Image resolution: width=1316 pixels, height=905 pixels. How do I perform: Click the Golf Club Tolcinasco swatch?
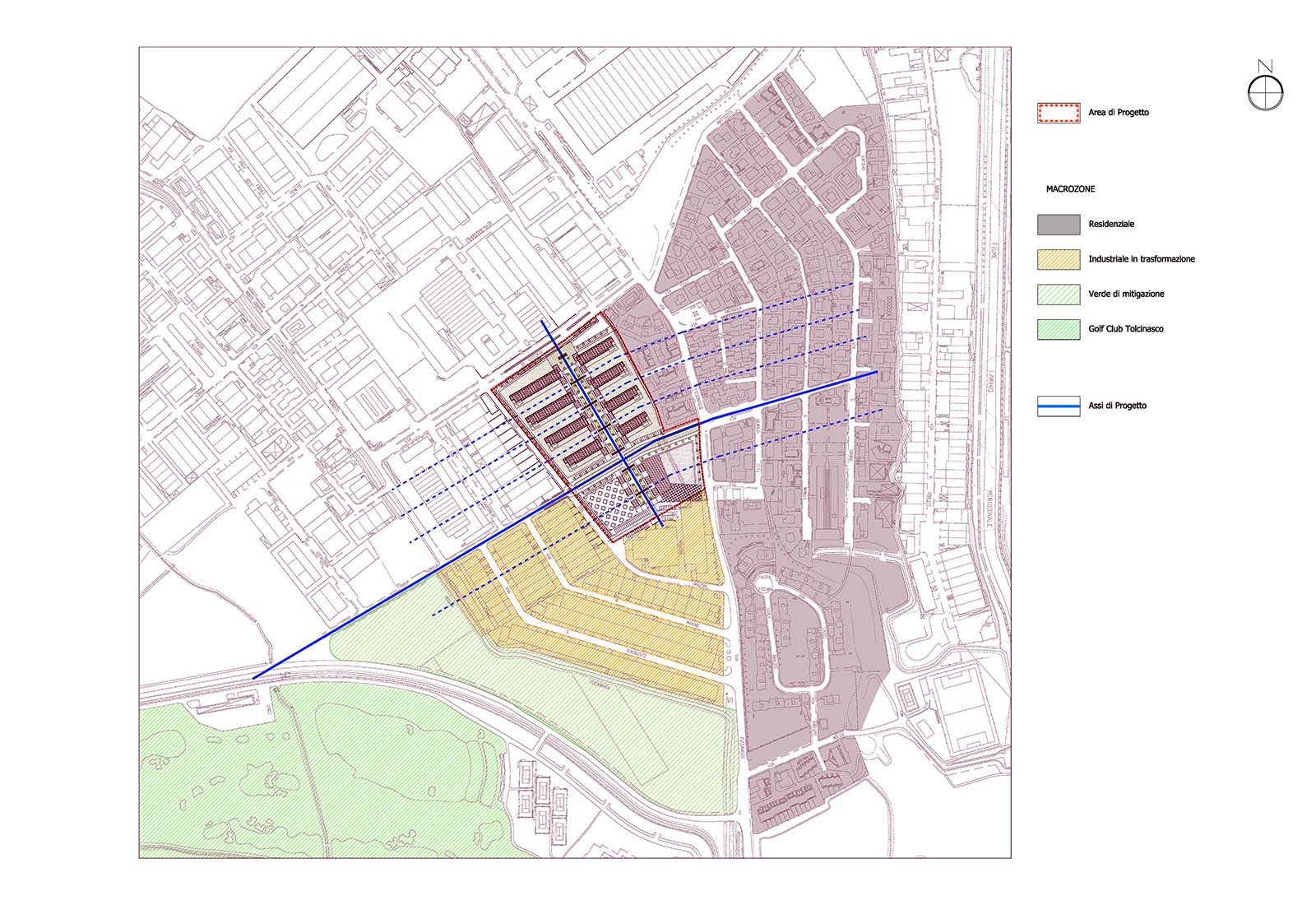point(1059,329)
